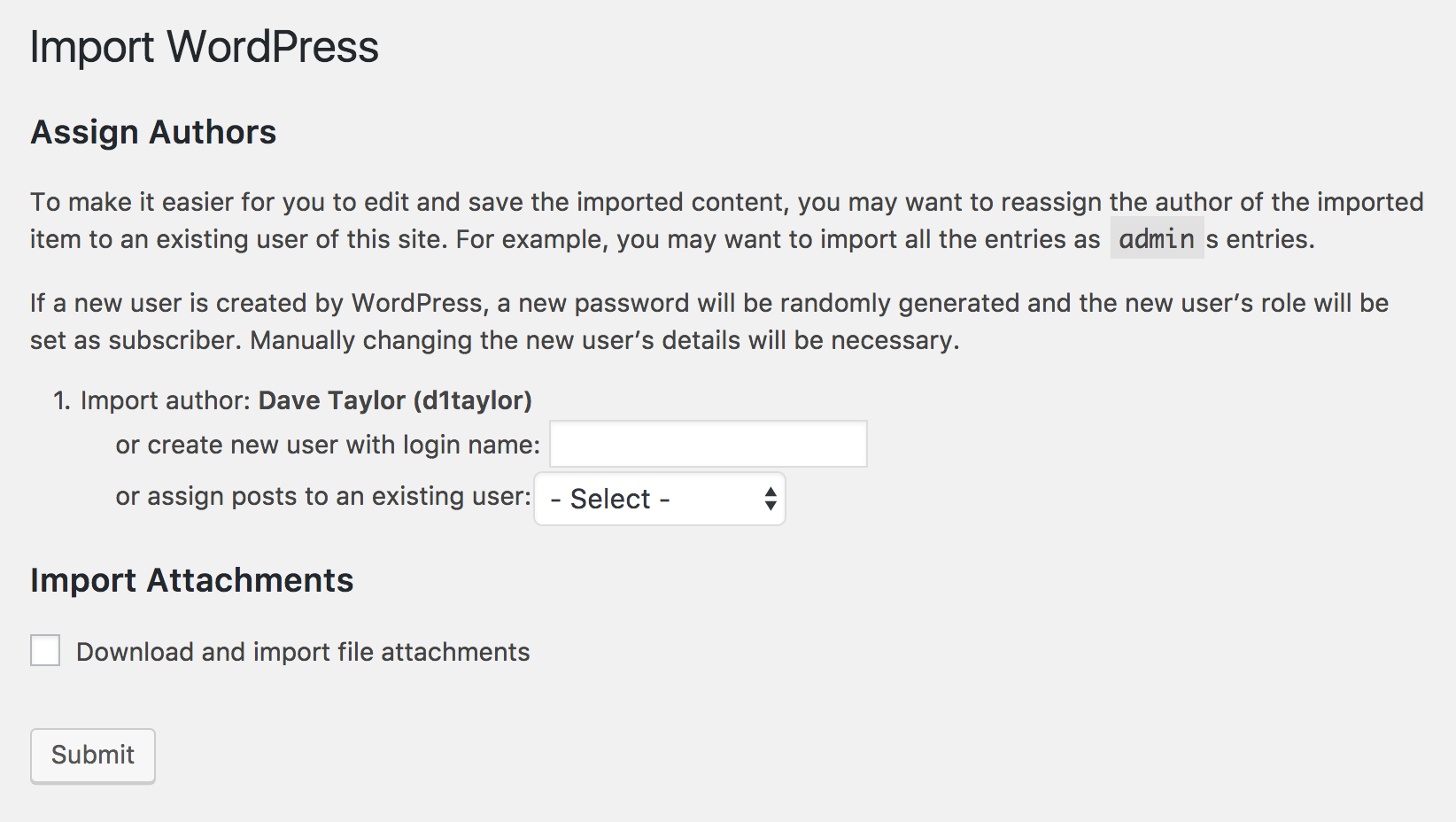
Task: Click the "Assign Authors" heading
Action: 153,132
